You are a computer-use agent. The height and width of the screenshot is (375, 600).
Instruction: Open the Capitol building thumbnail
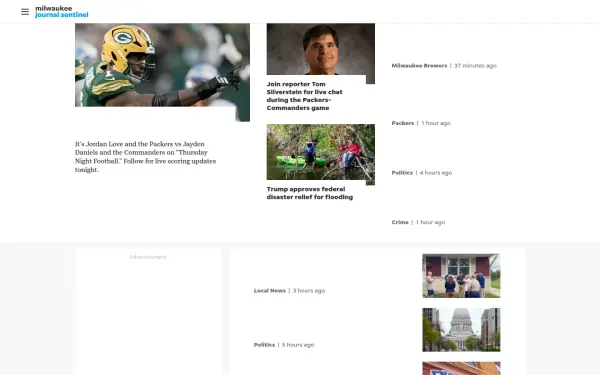pyautogui.click(x=461, y=330)
